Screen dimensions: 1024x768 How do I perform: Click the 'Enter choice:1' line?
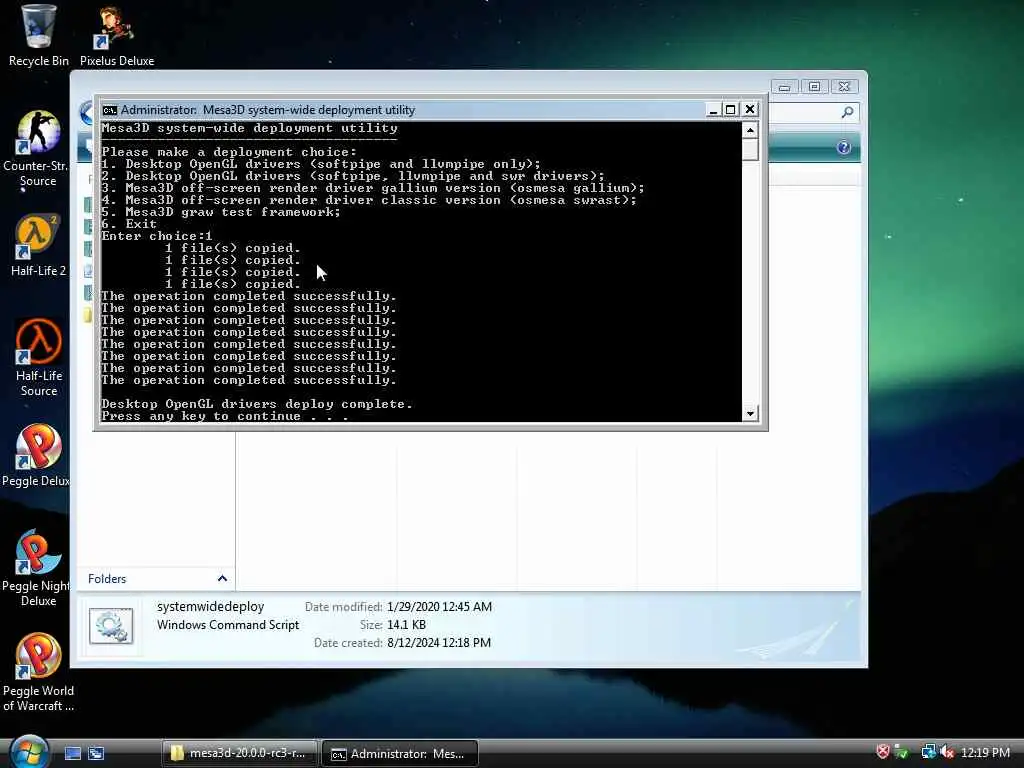coord(157,236)
